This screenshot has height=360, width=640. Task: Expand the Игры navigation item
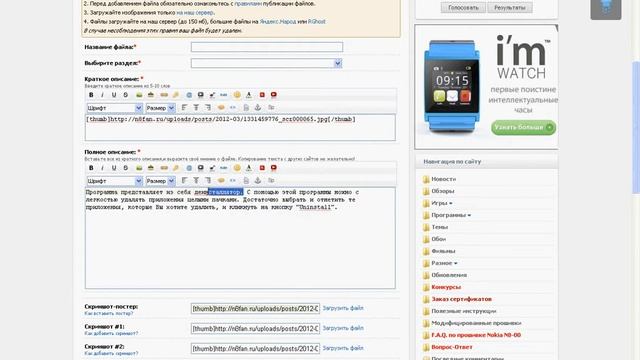tap(442, 203)
